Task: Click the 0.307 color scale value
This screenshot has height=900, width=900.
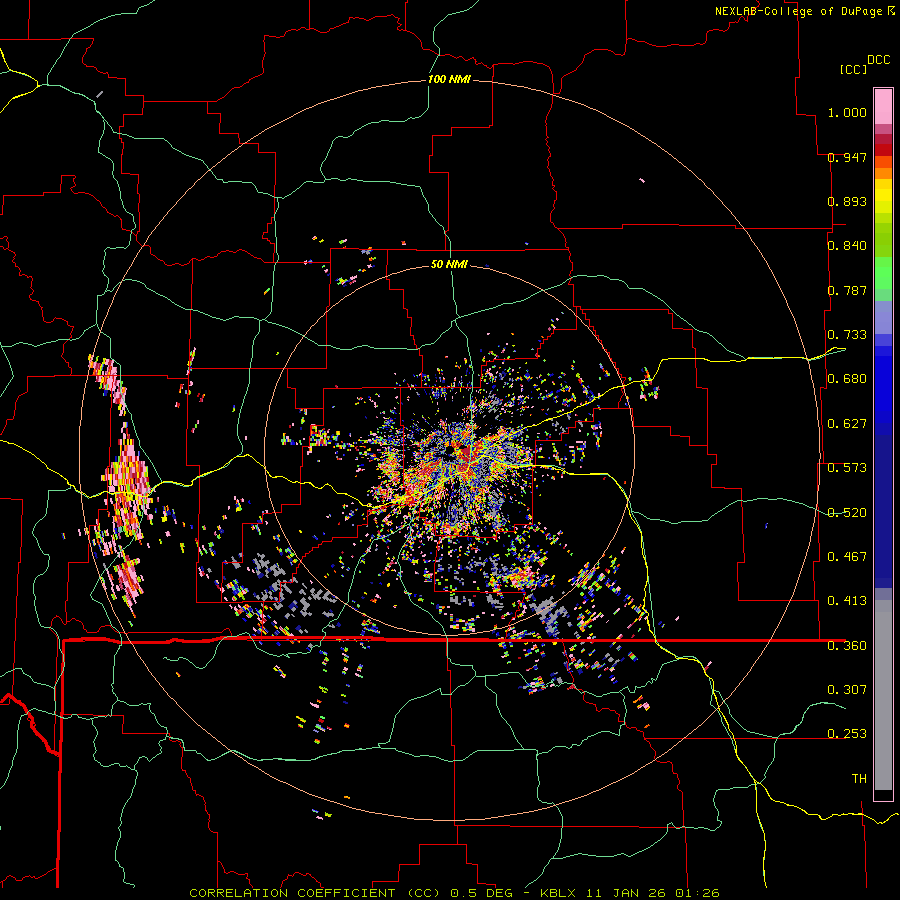Action: click(847, 689)
